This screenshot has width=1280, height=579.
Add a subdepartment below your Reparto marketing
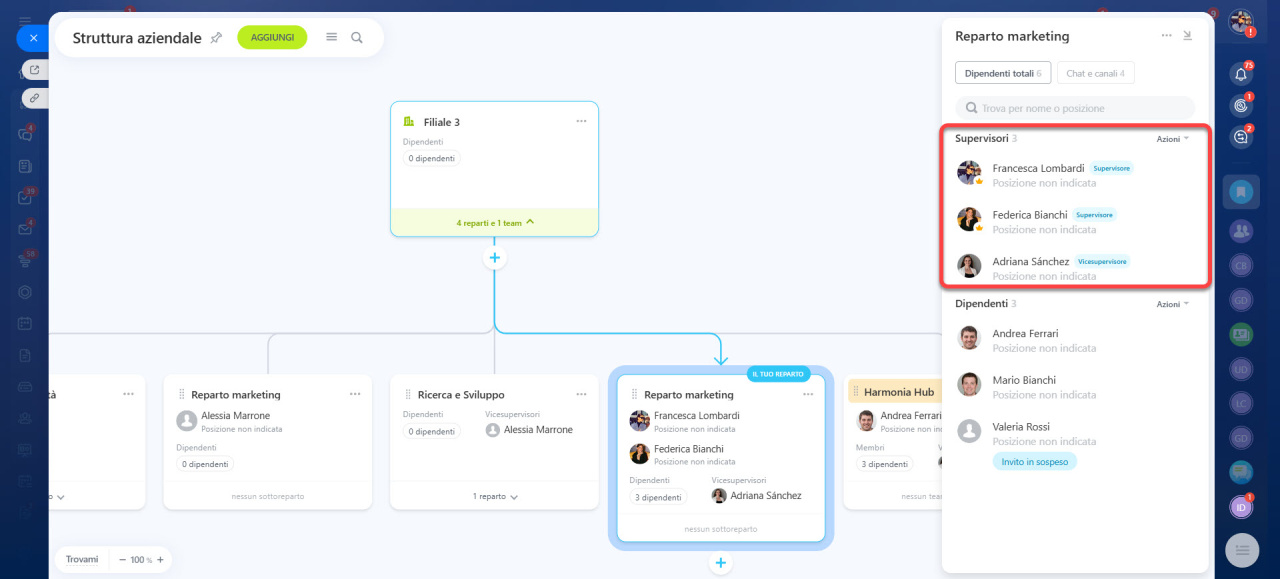[x=721, y=563]
